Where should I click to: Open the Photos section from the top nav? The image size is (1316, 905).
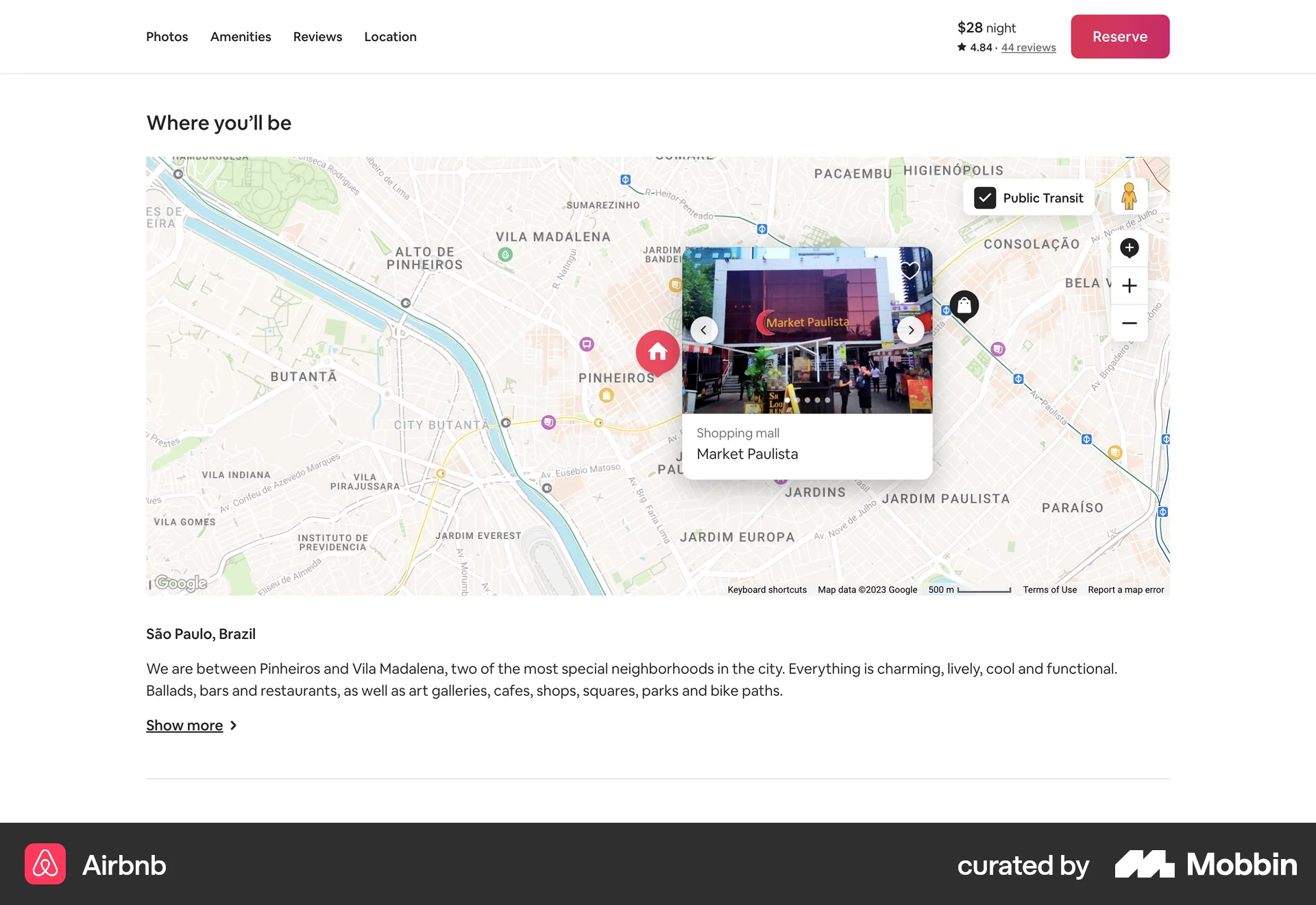pos(167,36)
